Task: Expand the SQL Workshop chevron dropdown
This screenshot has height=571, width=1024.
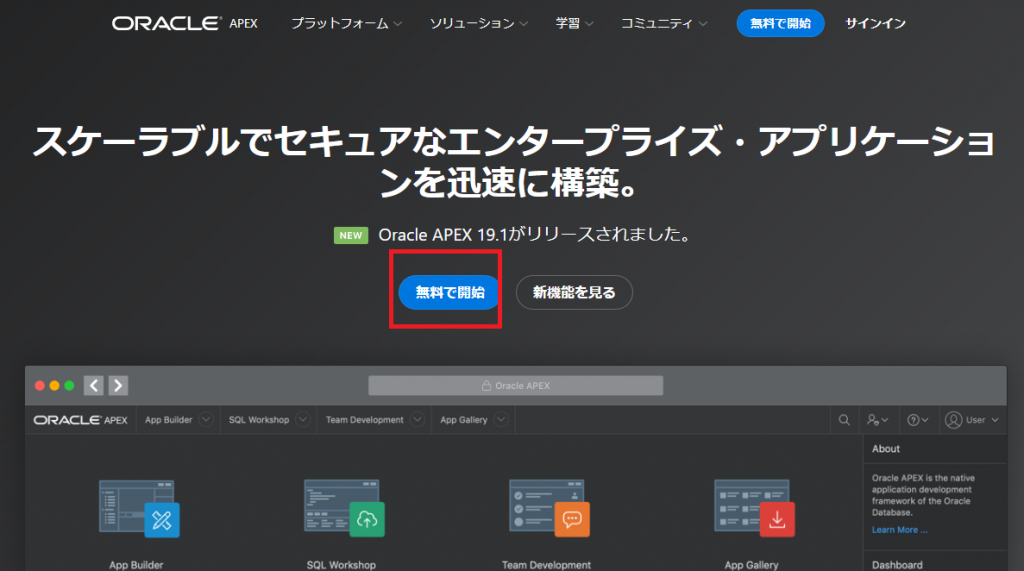Action: [x=303, y=419]
